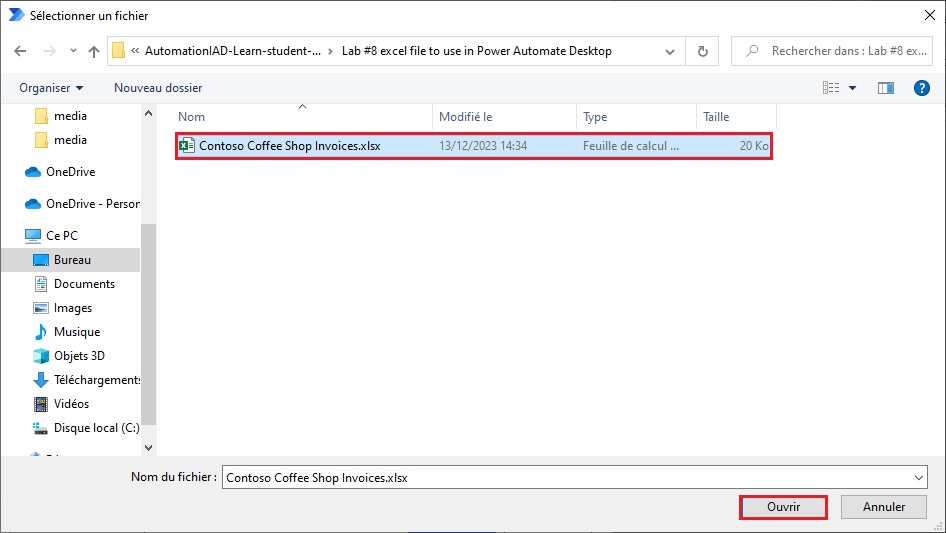Change view mode icon

[x=831, y=88]
